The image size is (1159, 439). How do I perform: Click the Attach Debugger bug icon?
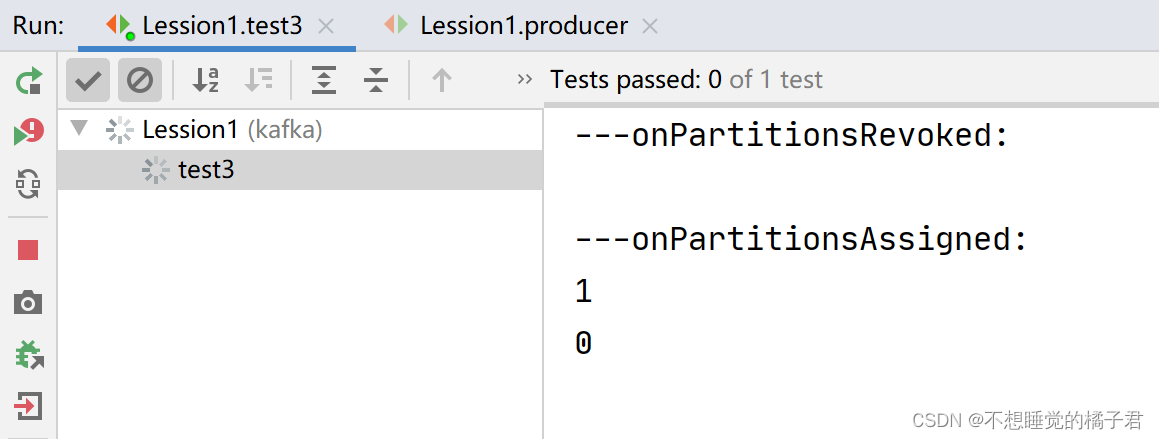click(29, 354)
